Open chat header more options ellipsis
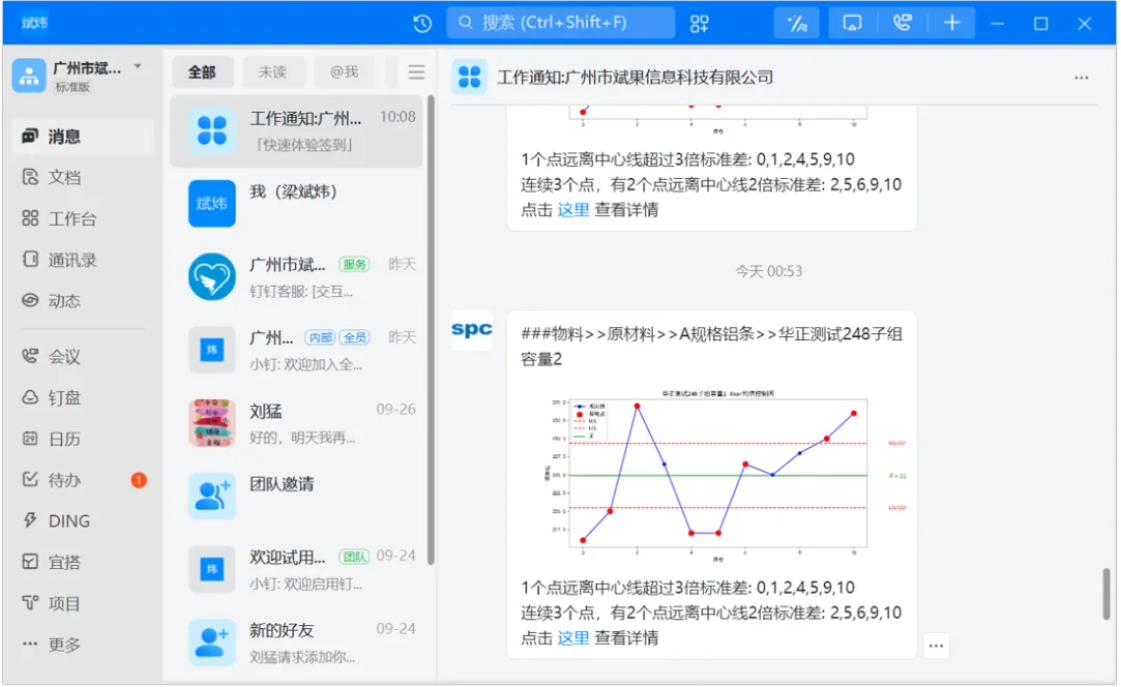 [x=1081, y=78]
